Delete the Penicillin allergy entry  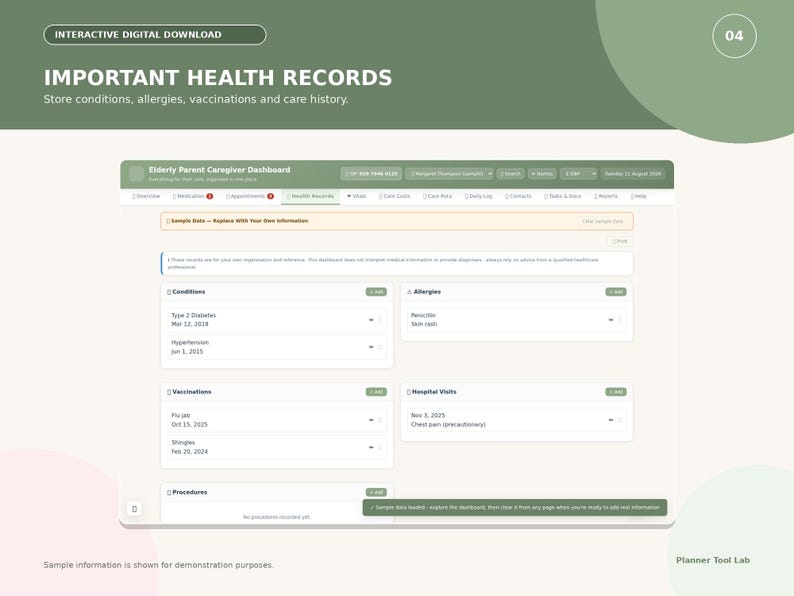tap(620, 320)
